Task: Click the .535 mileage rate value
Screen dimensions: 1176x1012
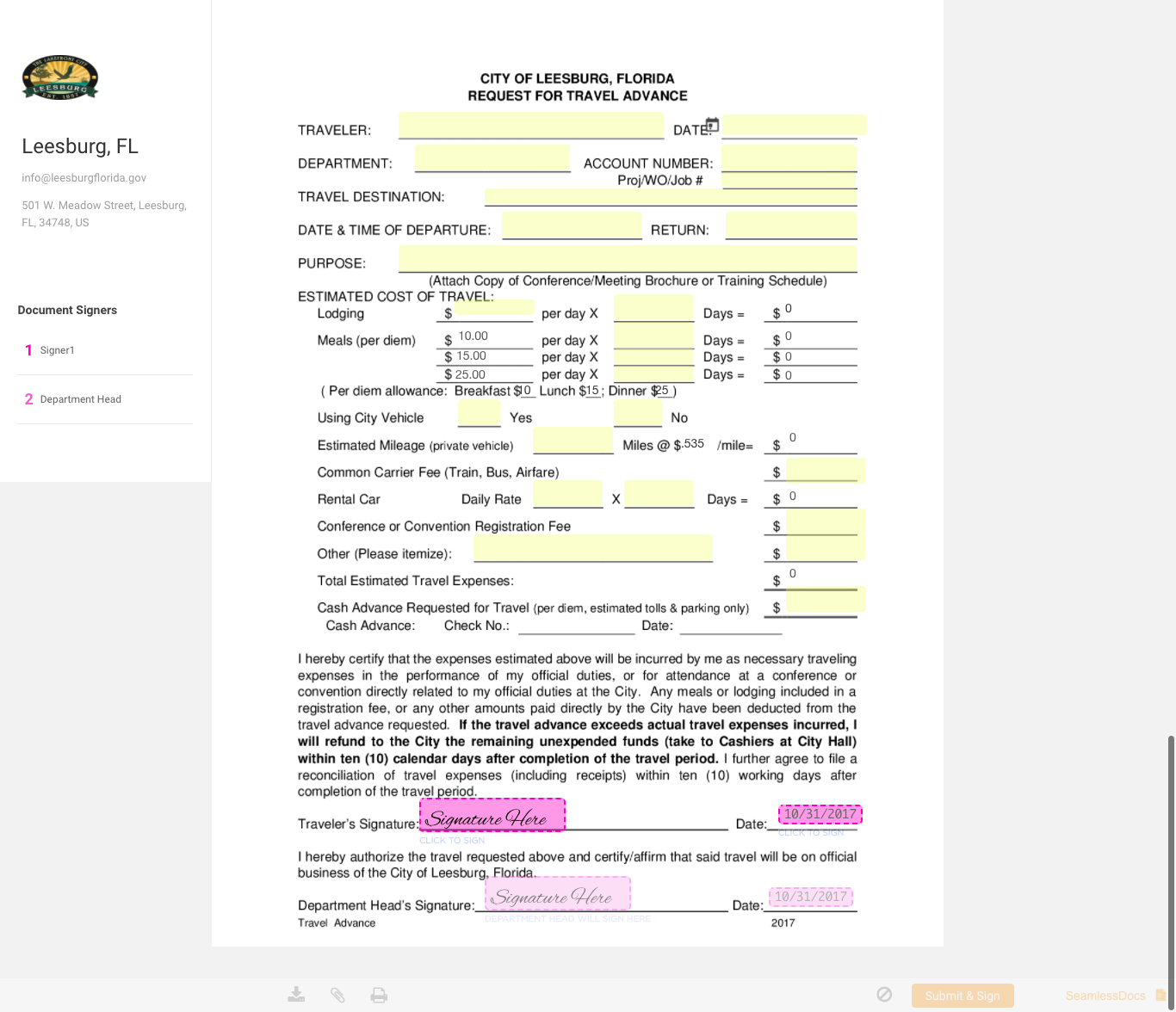Action: click(693, 444)
